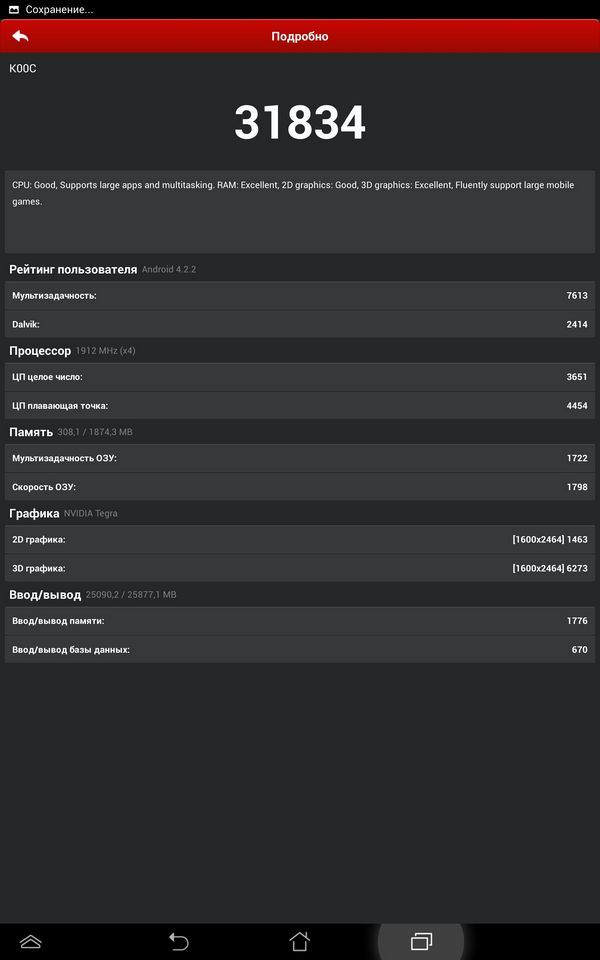Select the 2D графика result row
The image size is (600, 960).
point(300,539)
